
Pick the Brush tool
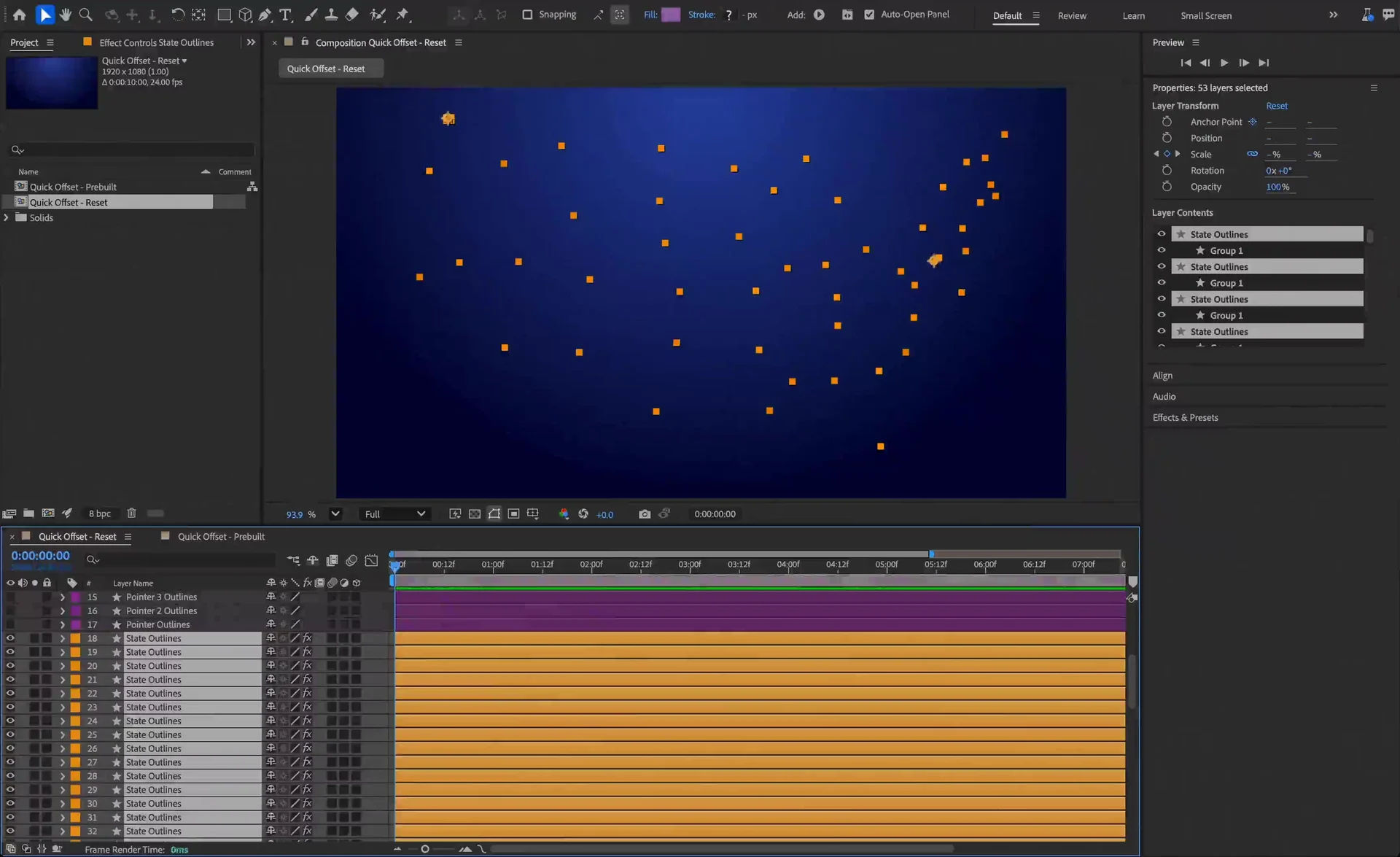coord(311,15)
